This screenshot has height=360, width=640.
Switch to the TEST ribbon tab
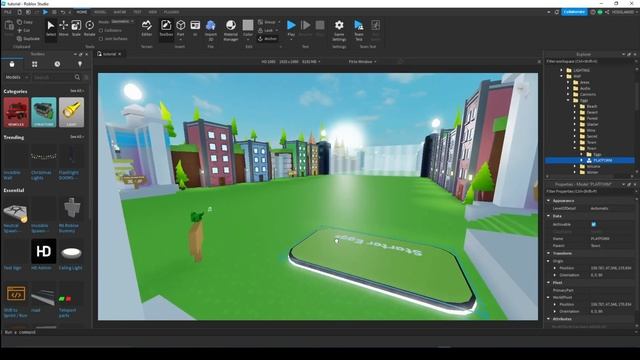click(137, 12)
